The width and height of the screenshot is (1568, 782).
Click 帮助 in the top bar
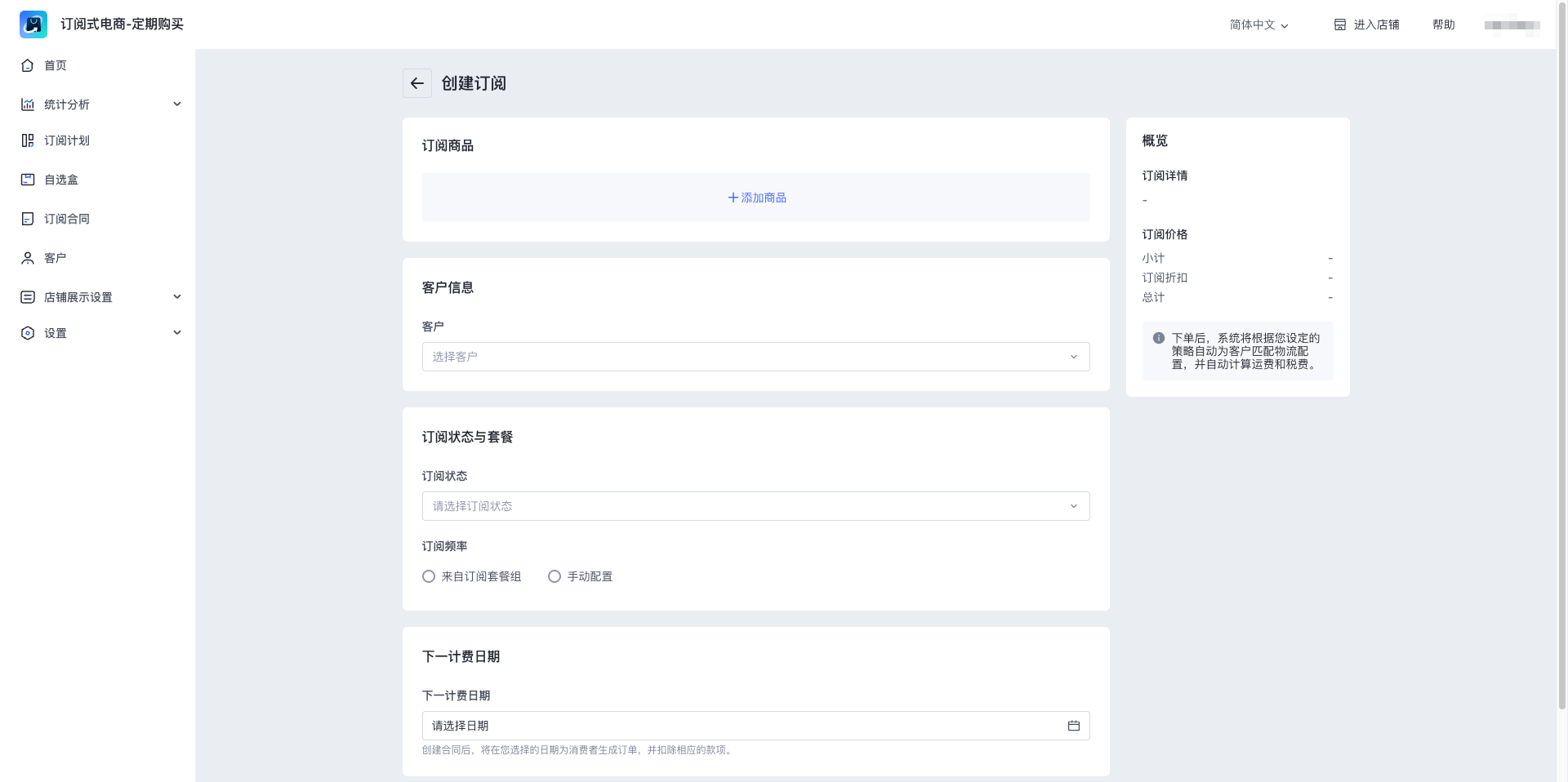pyautogui.click(x=1444, y=24)
